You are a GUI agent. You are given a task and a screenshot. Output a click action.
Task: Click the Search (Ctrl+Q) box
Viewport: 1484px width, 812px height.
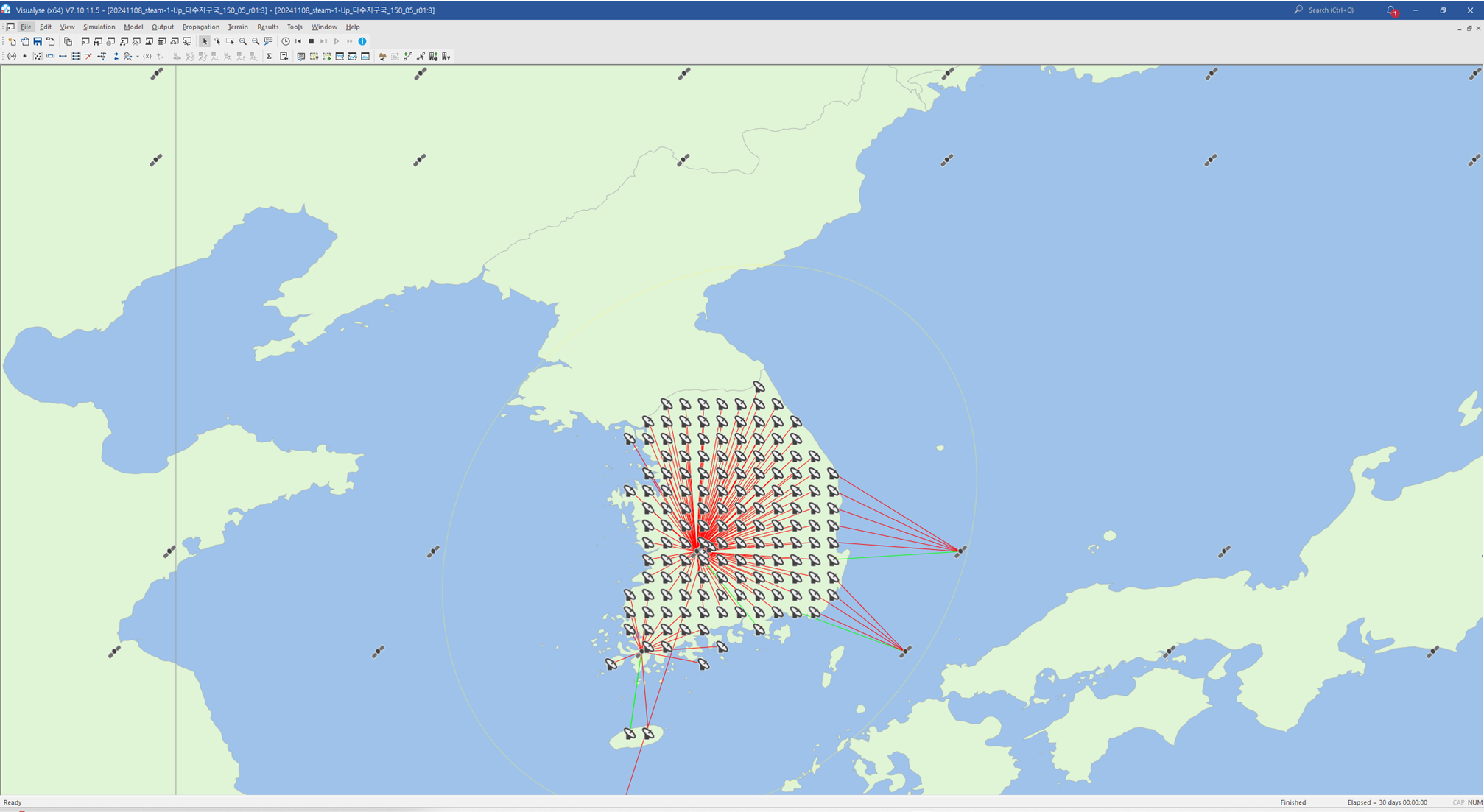point(1331,10)
